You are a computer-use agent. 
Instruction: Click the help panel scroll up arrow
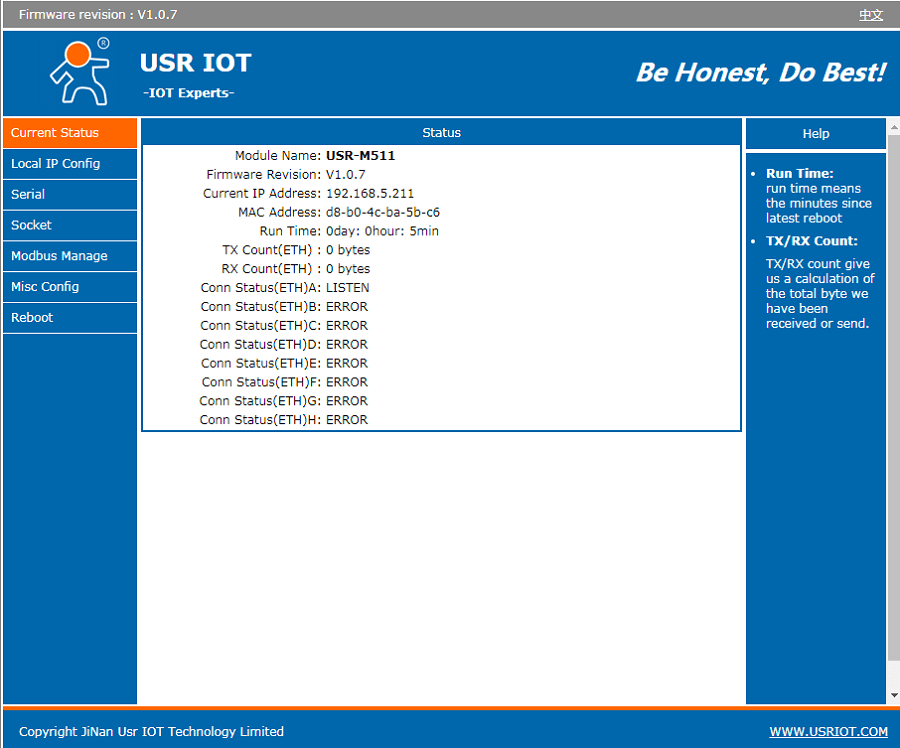[894, 127]
